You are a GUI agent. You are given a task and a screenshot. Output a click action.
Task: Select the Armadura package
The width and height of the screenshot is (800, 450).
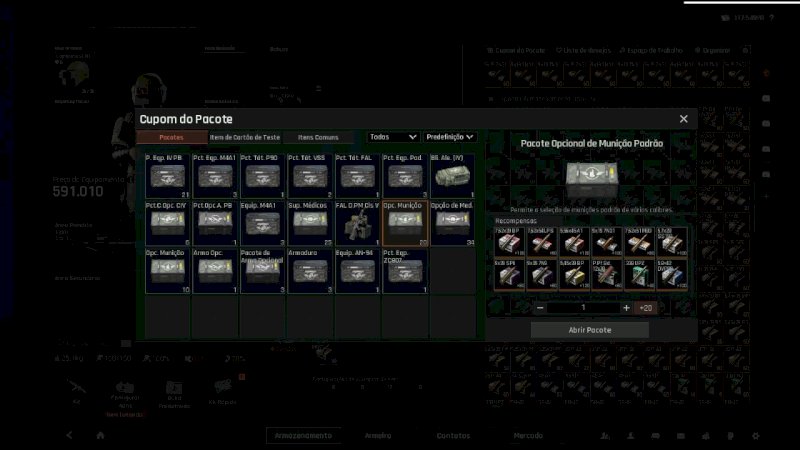point(310,271)
